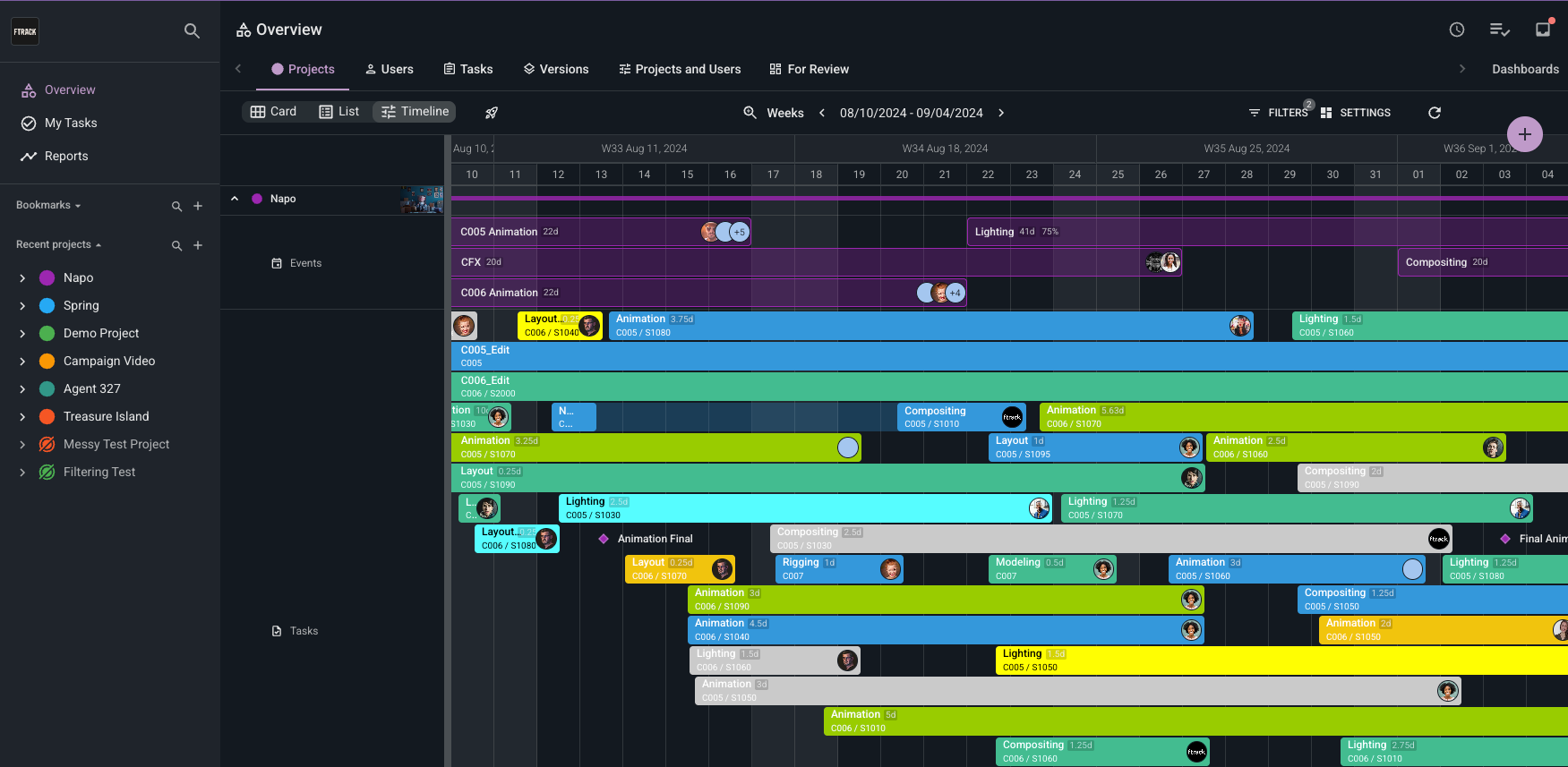The width and height of the screenshot is (1568, 767).
Task: Open the Projects tab
Action: 303,69
